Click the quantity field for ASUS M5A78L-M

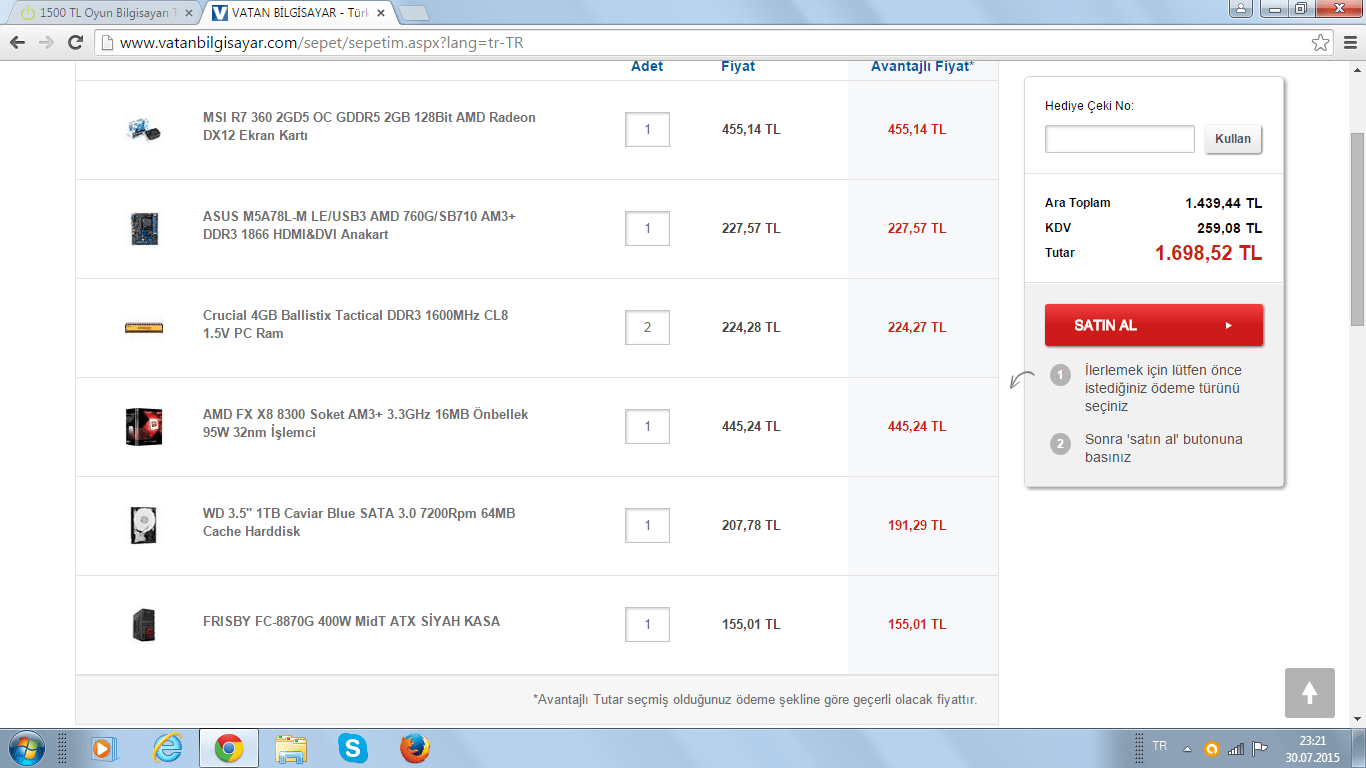point(647,228)
